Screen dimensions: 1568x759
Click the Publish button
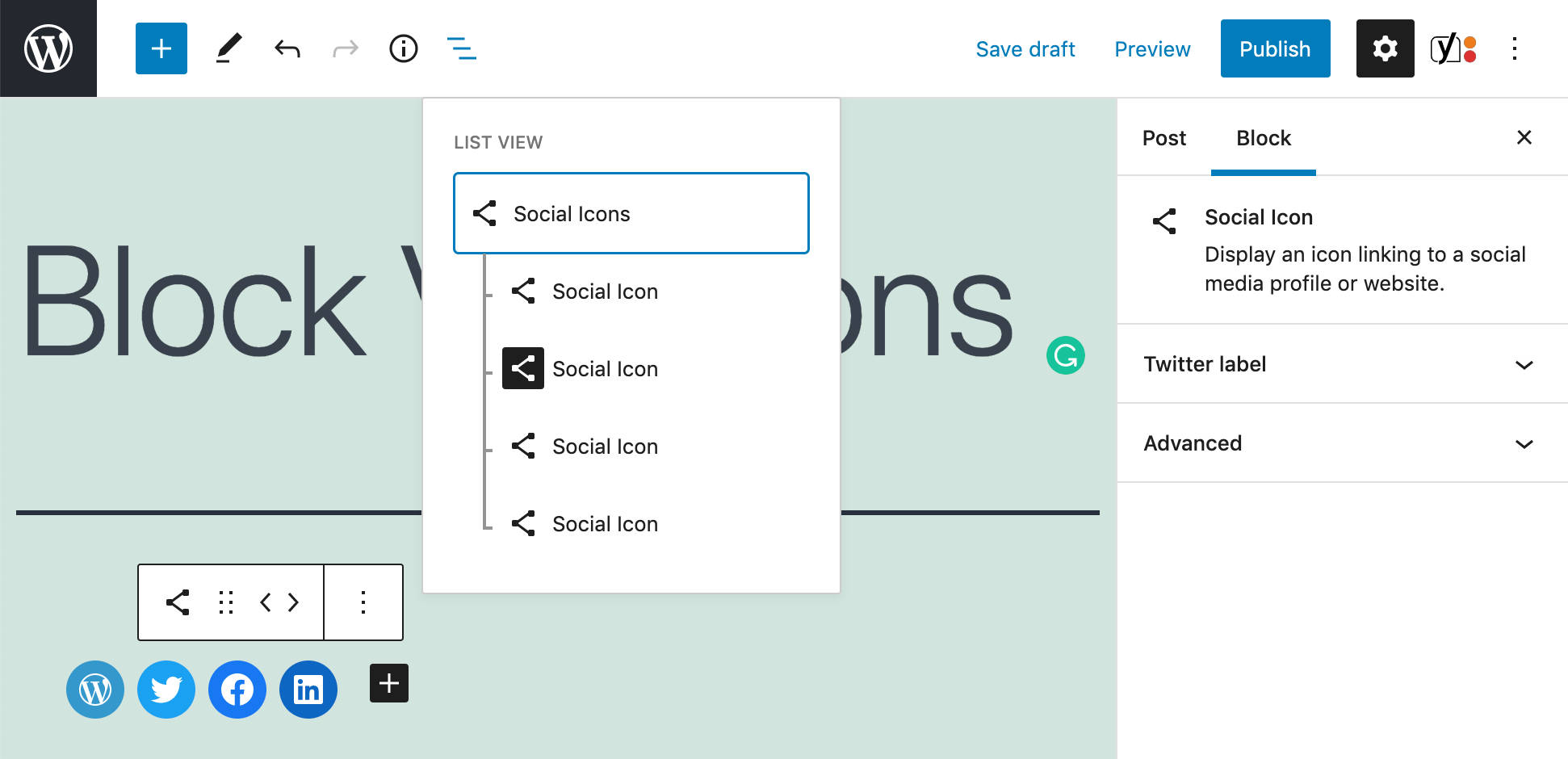(1275, 48)
